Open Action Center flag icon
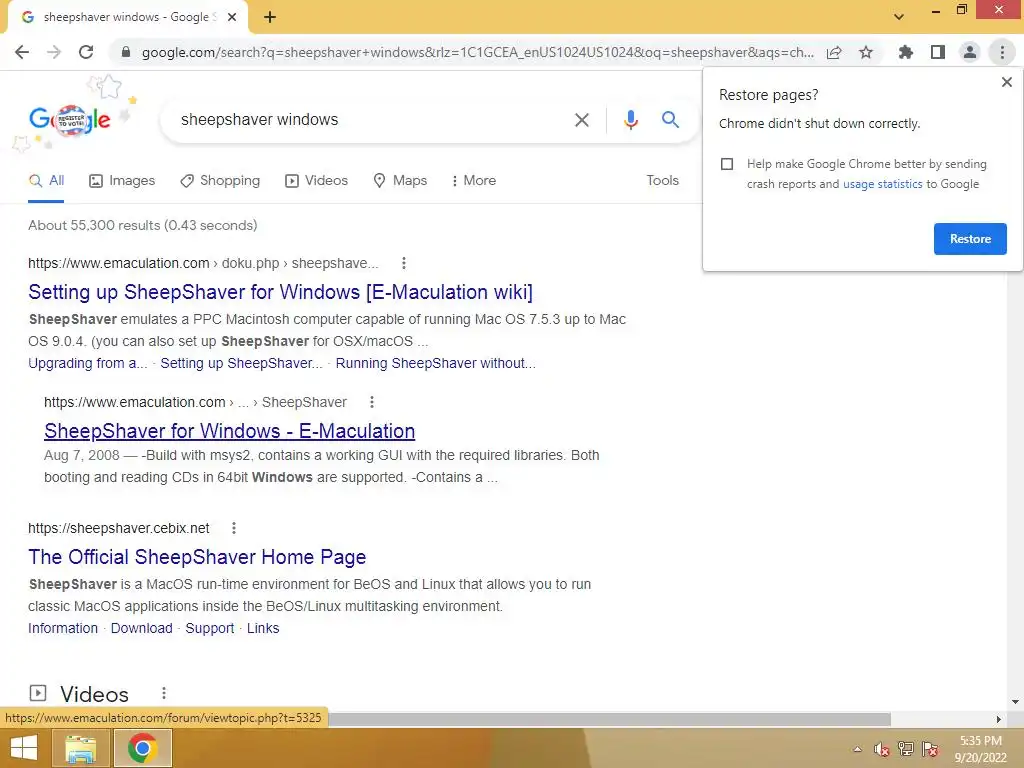The image size is (1024, 768). click(930, 749)
